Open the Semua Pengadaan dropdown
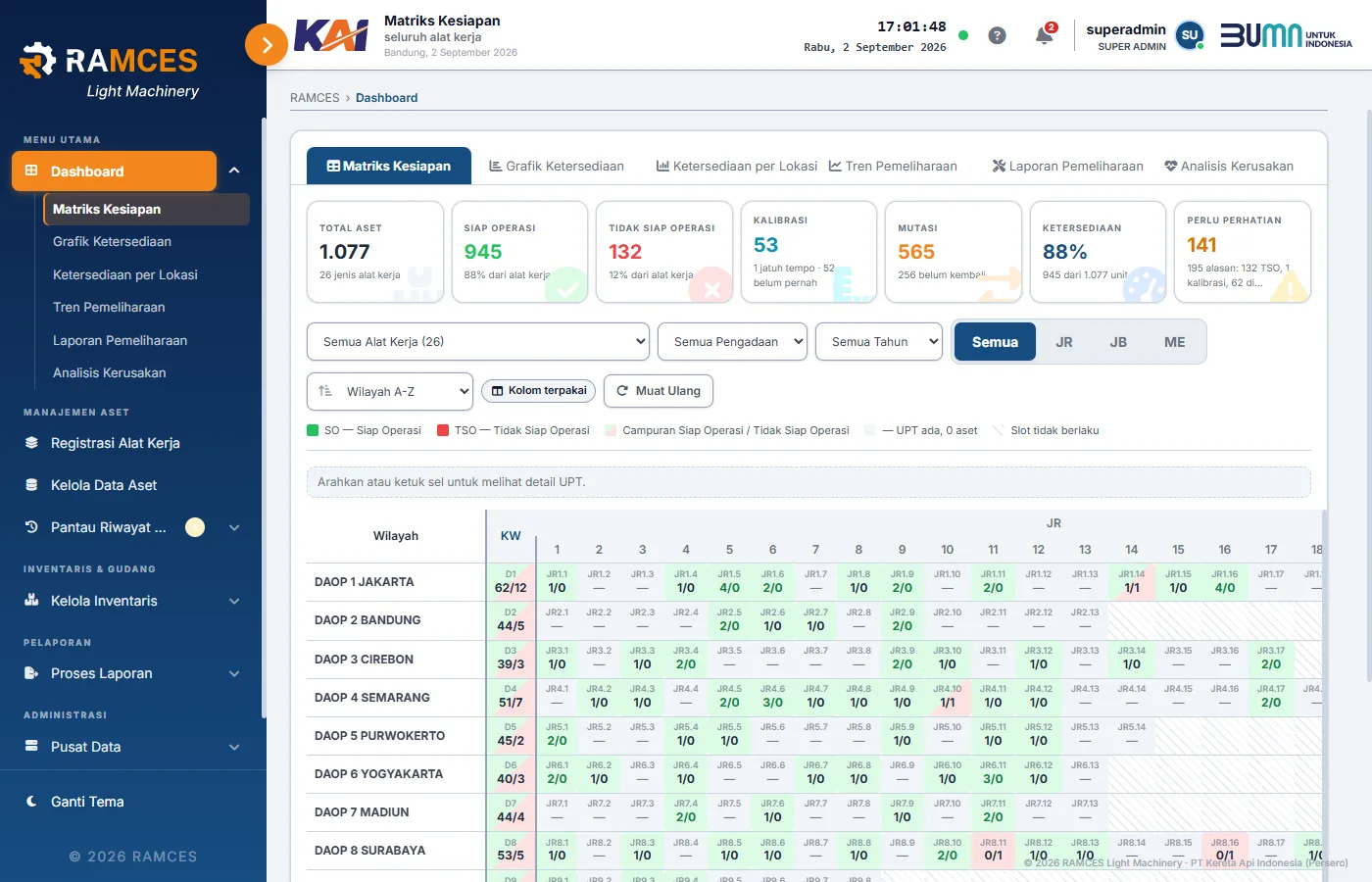Screen dimensions: 1372x882 coord(732,342)
